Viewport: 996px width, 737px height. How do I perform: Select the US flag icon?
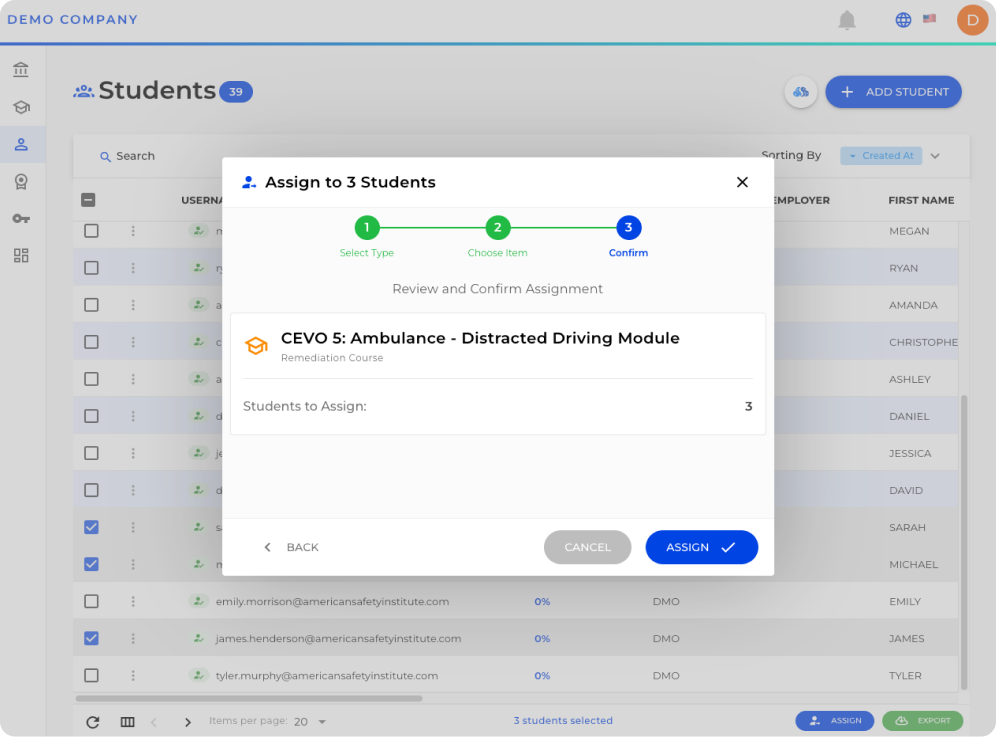929,18
